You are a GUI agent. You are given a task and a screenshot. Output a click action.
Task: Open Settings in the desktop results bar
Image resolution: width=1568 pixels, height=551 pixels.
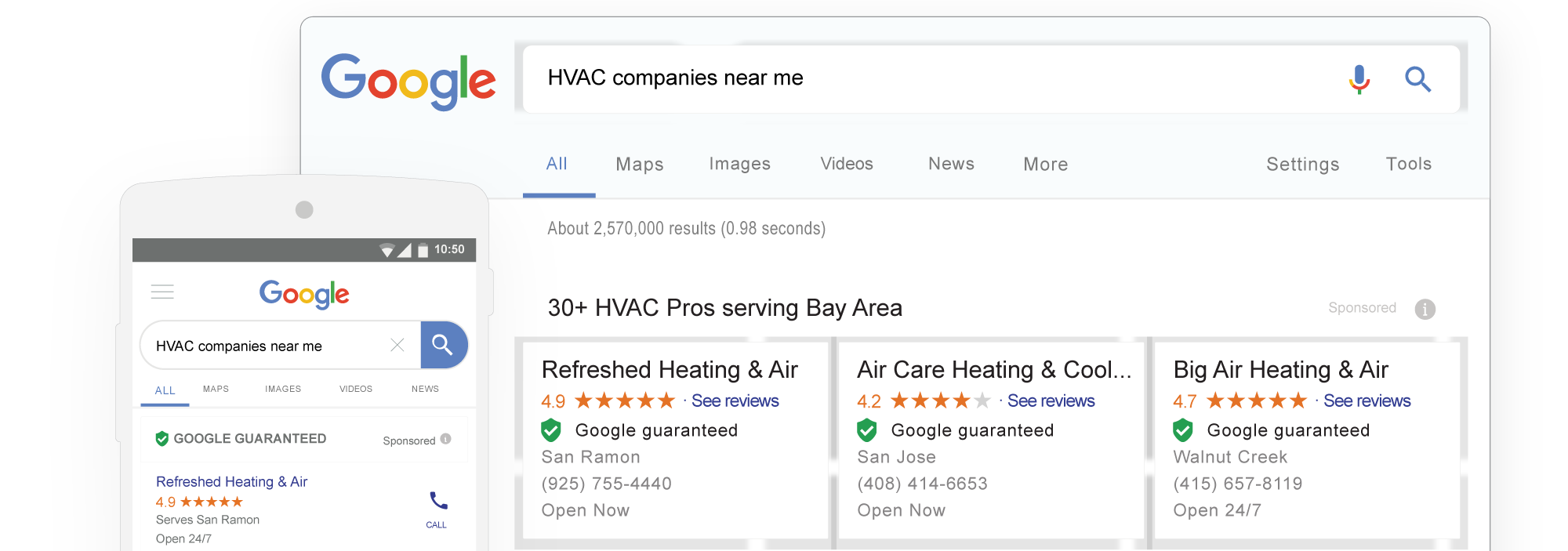[1303, 164]
